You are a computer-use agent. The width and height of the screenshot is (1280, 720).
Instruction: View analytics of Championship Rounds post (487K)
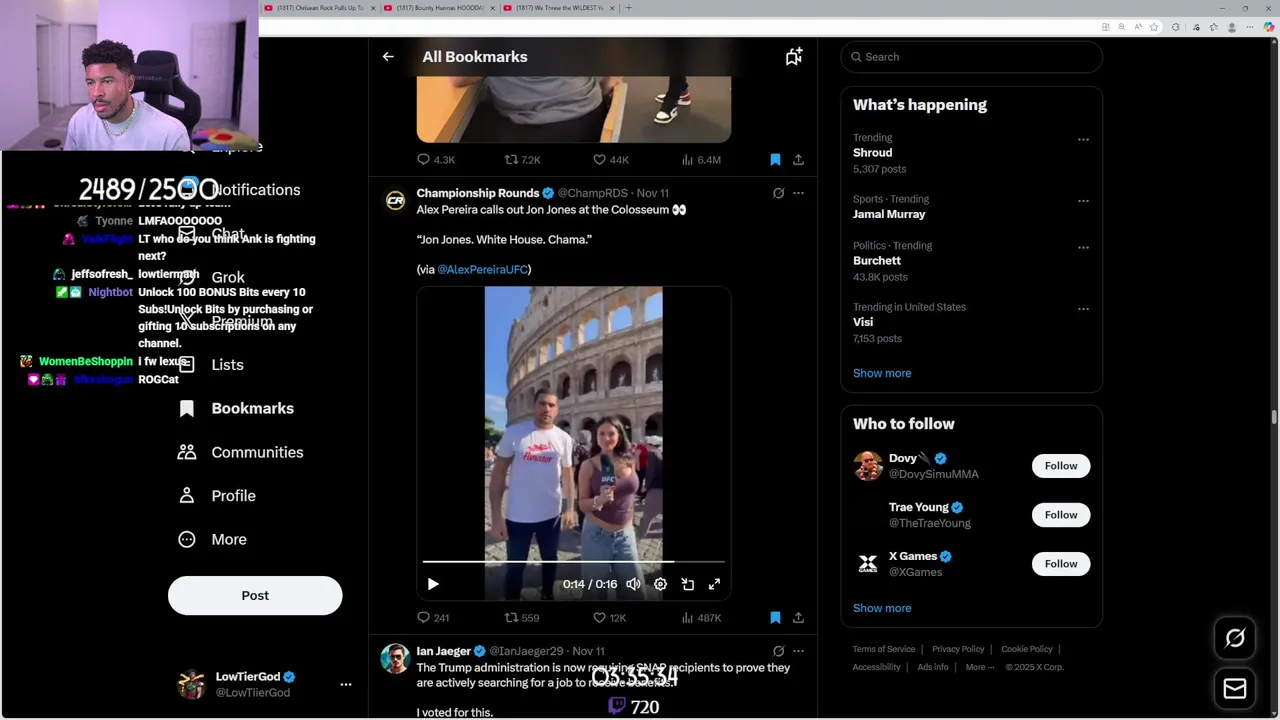click(701, 618)
